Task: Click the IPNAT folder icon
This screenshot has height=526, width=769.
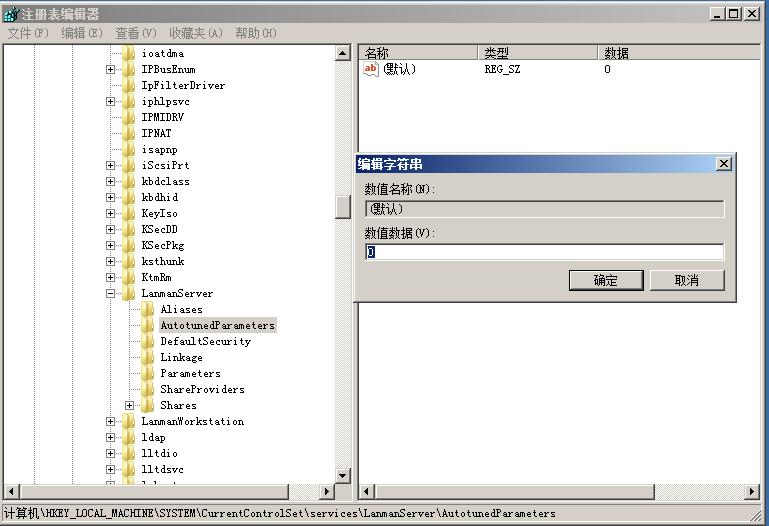Action: click(128, 133)
